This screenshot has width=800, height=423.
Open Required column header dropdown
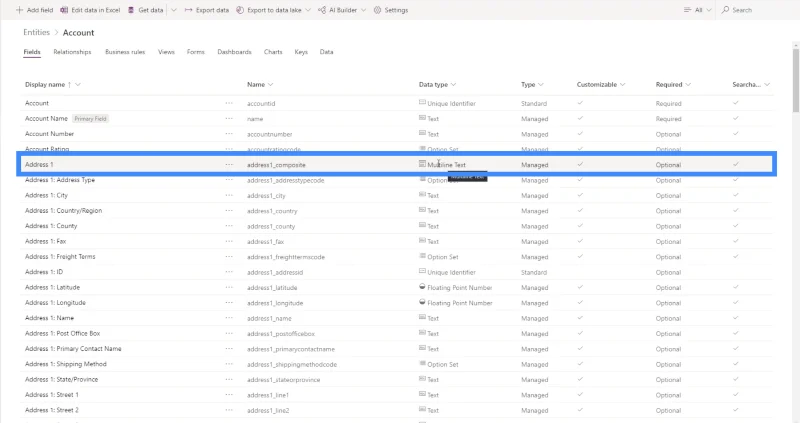pyautogui.click(x=688, y=85)
